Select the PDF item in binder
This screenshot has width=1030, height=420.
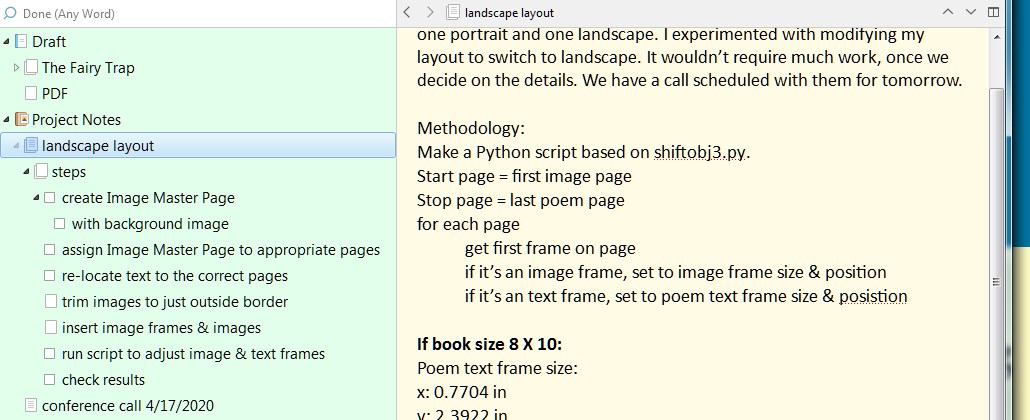click(x=54, y=94)
